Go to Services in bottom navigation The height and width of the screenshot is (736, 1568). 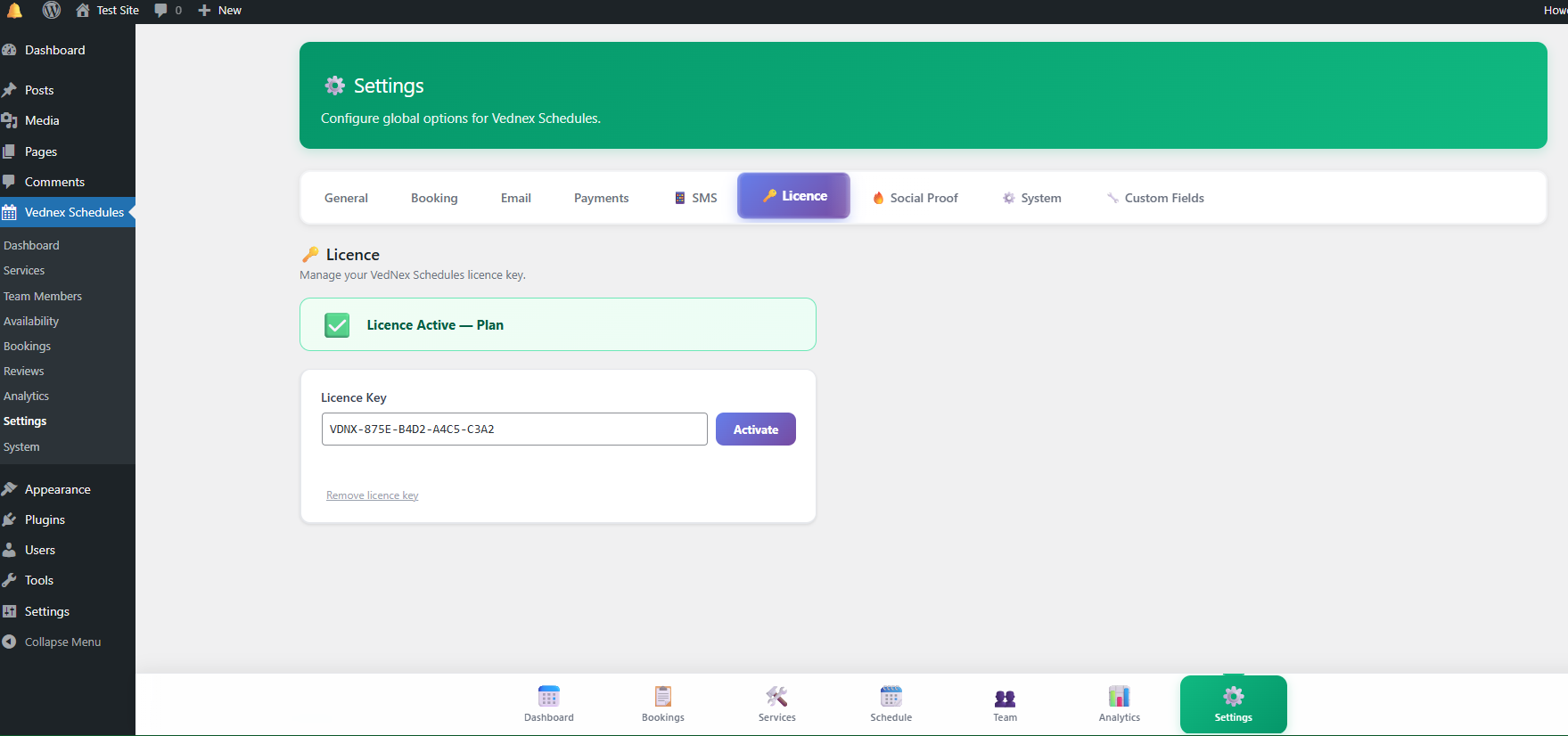[777, 704]
